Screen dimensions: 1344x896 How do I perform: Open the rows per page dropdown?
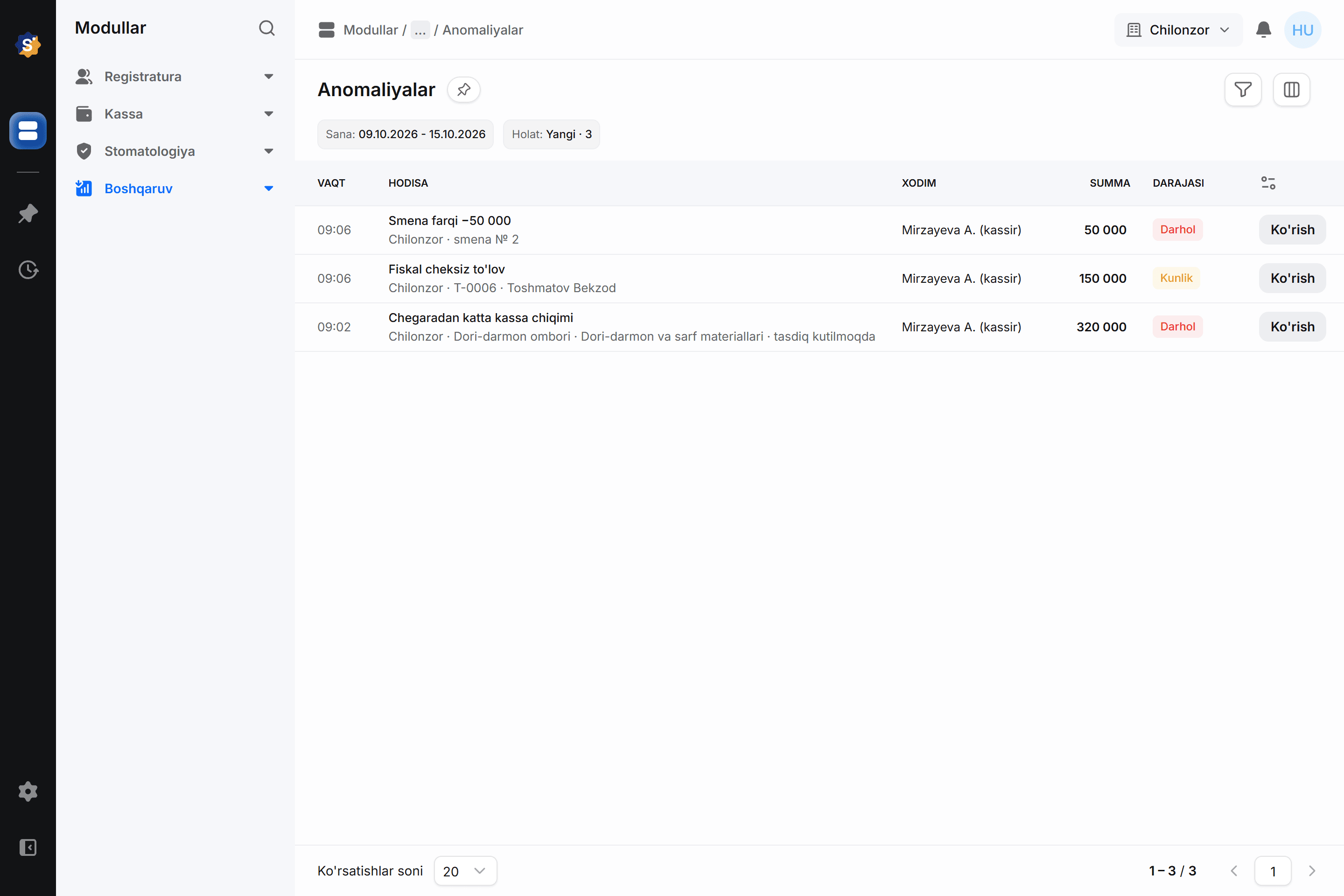click(x=465, y=871)
